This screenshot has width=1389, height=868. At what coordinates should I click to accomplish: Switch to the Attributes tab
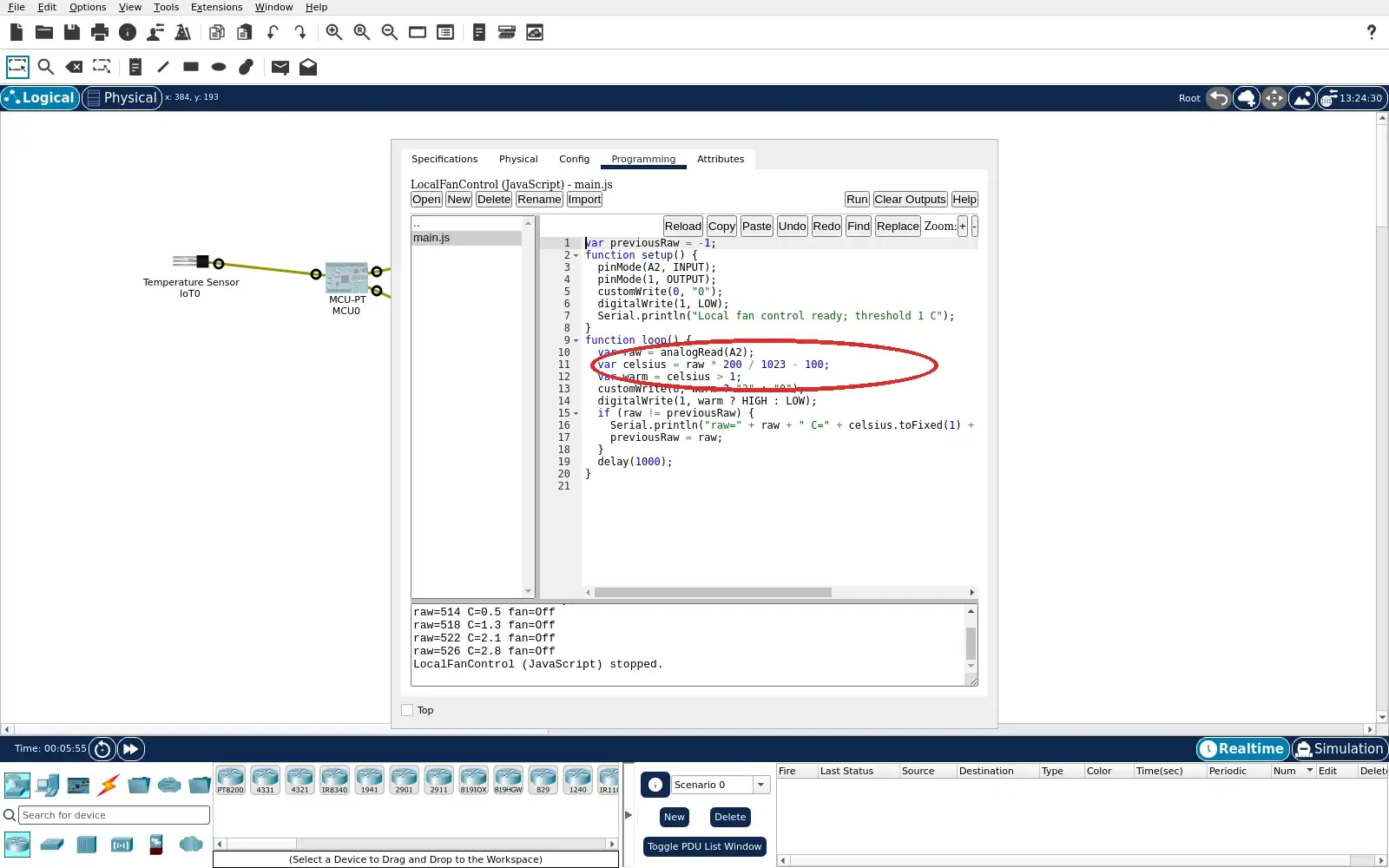(x=721, y=159)
